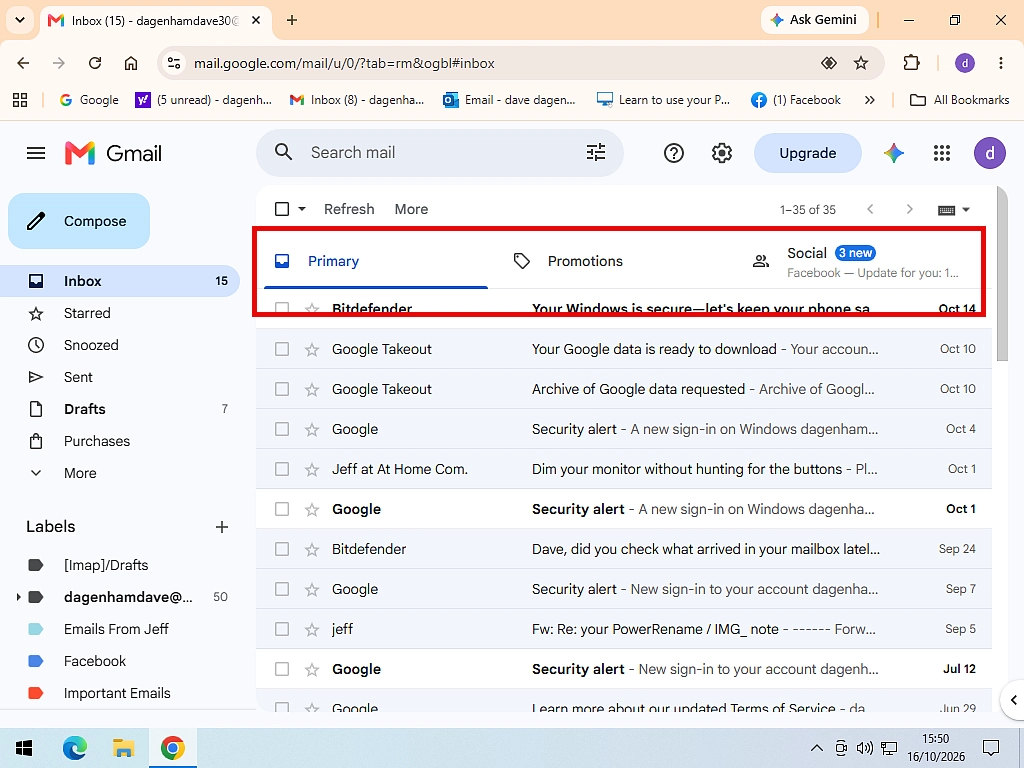The image size is (1024, 768).
Task: Star the Bitdefender Sep 24 email
Action: (x=312, y=550)
